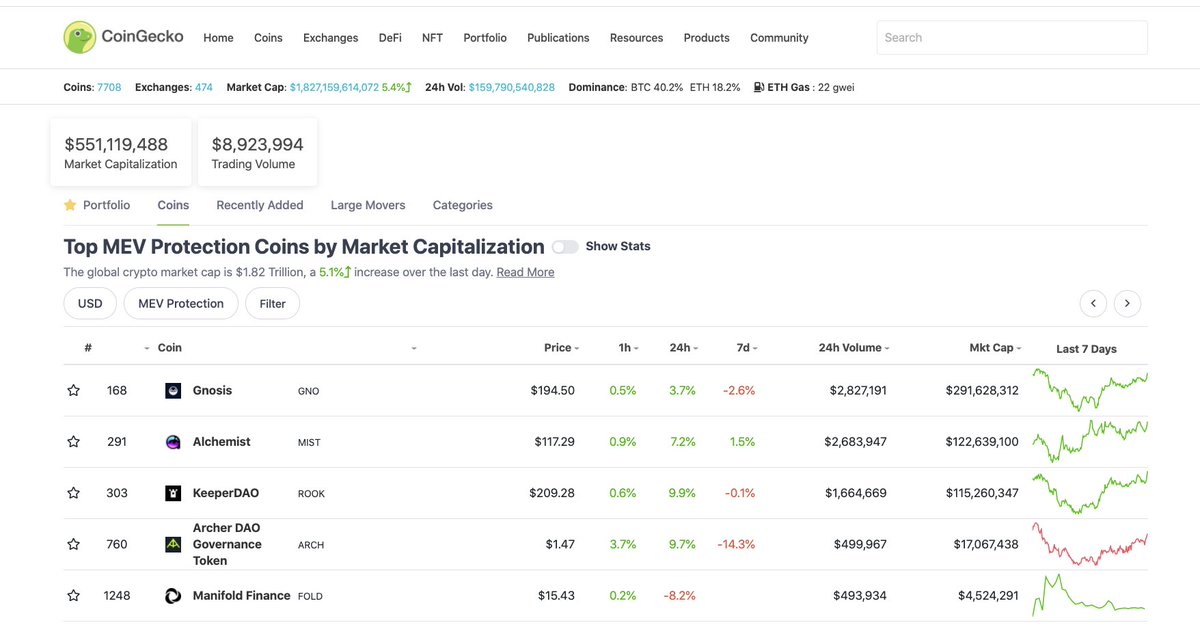Open the NFT navigation item
The height and width of the screenshot is (625, 1200).
432,38
